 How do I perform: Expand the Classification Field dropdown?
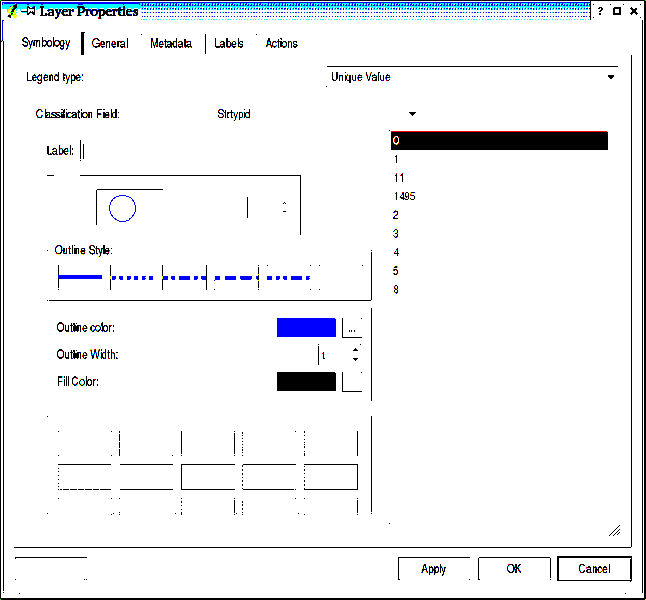[x=412, y=114]
